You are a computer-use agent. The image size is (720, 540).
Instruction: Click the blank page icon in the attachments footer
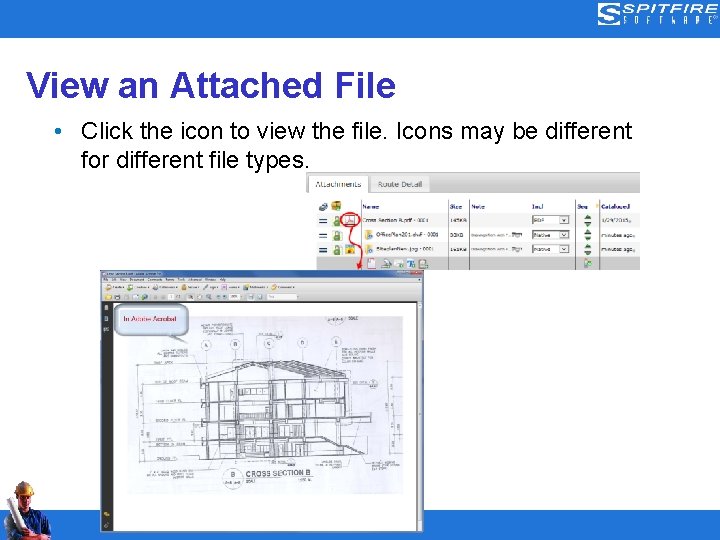pyautogui.click(x=371, y=264)
